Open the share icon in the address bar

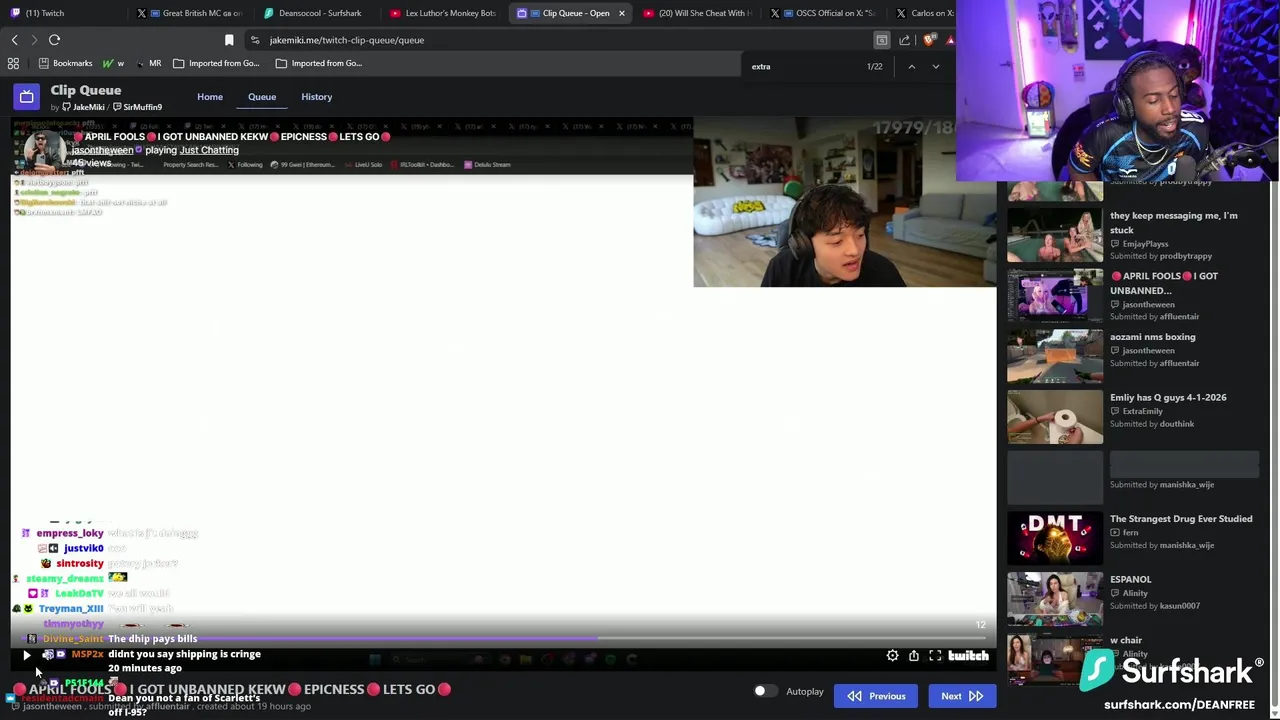[904, 40]
